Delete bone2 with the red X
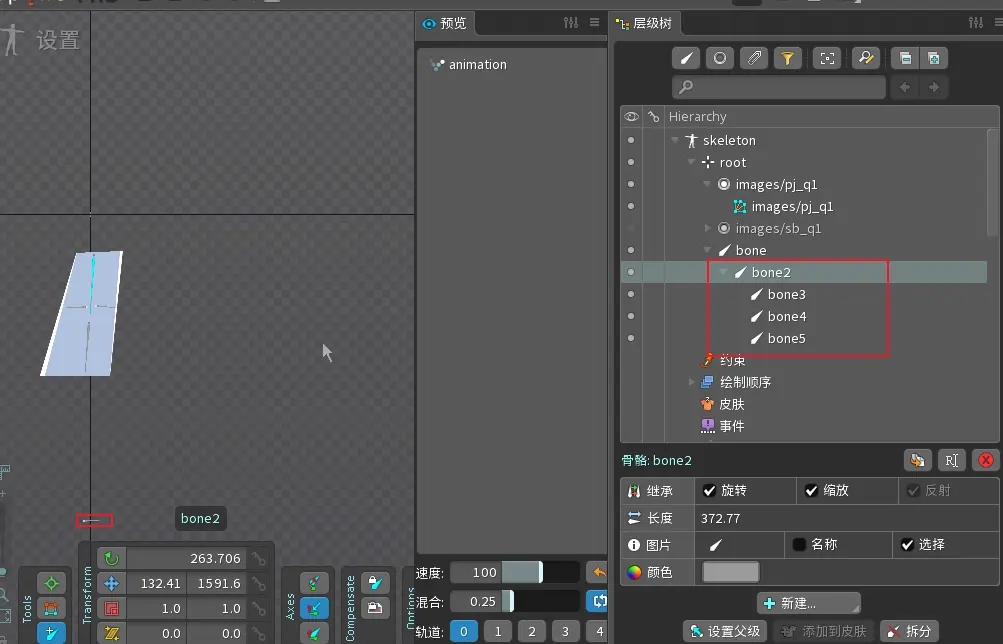The image size is (1003, 644). click(986, 460)
